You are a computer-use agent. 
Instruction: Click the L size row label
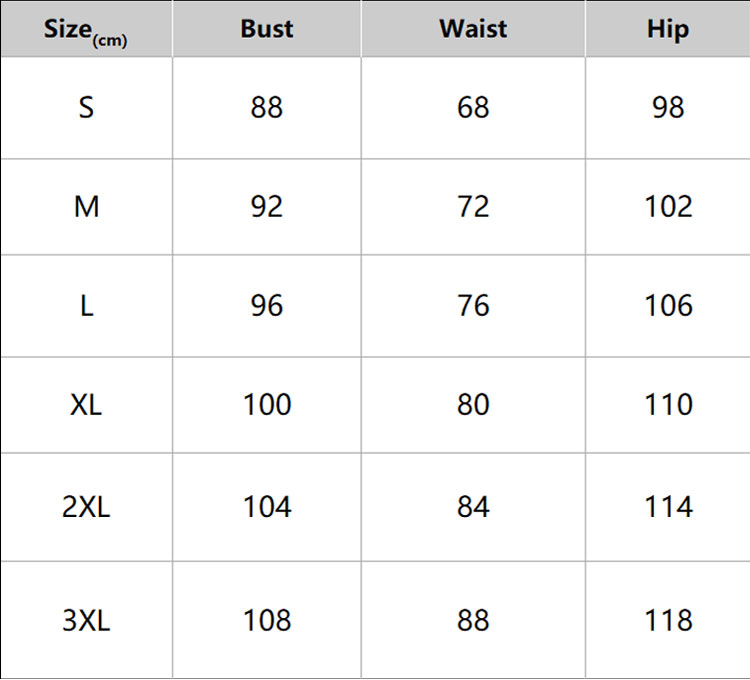pyautogui.click(x=86, y=305)
